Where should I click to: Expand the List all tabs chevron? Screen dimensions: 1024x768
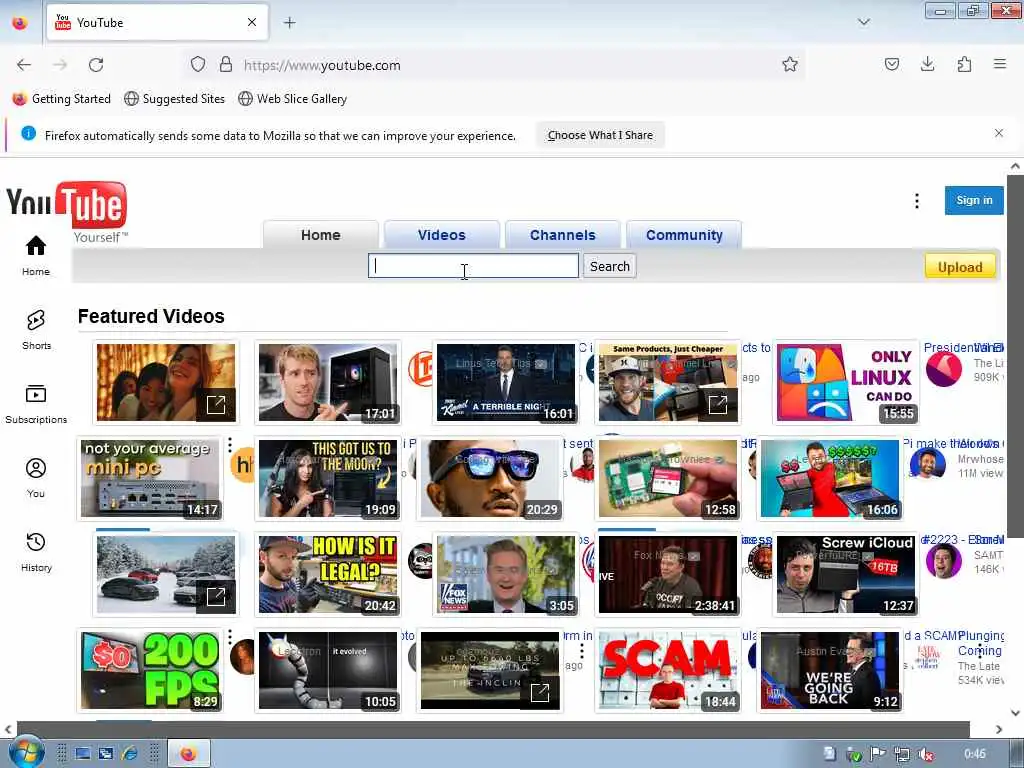click(863, 22)
